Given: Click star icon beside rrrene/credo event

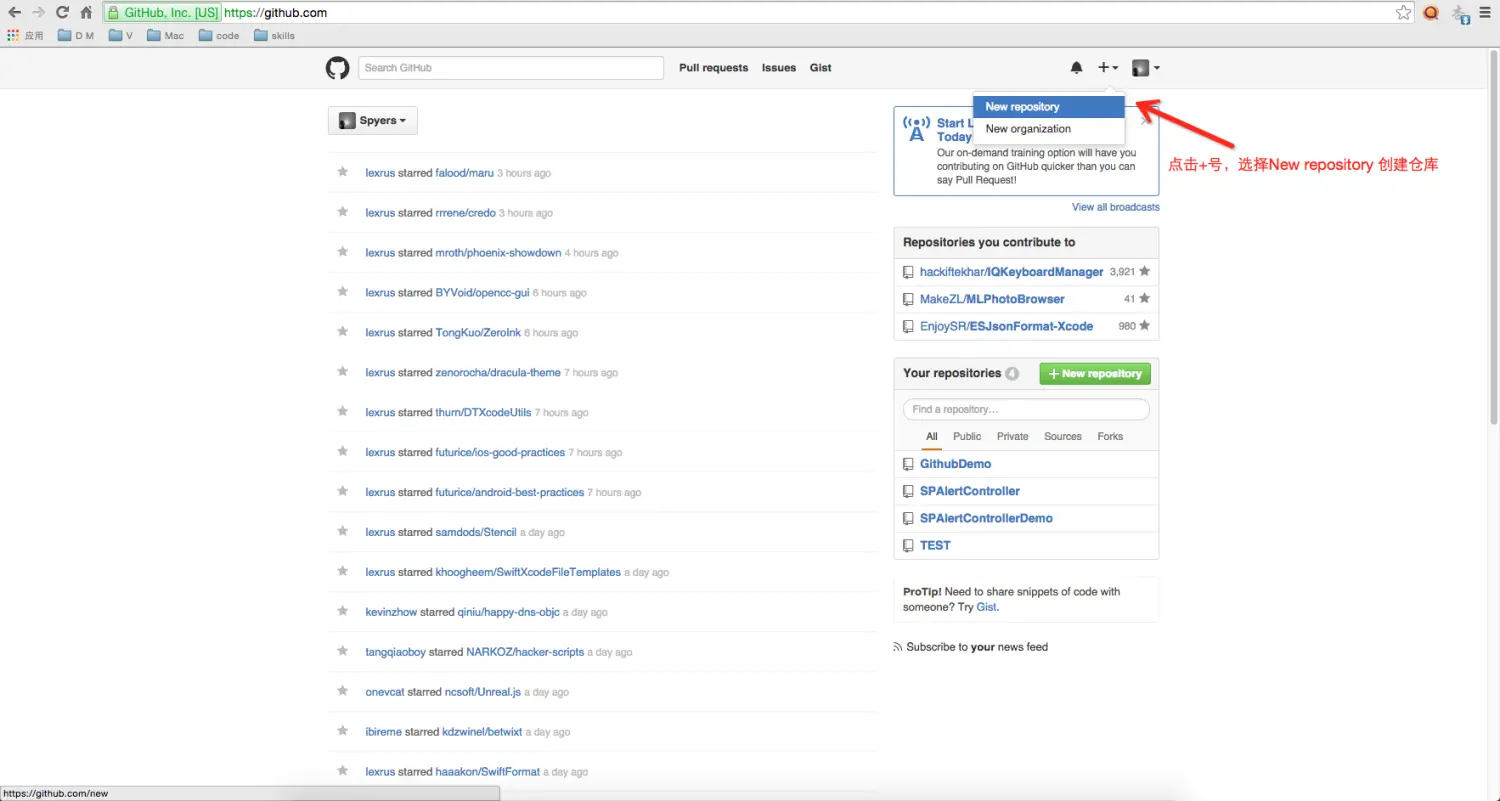Looking at the screenshot, I should (343, 212).
